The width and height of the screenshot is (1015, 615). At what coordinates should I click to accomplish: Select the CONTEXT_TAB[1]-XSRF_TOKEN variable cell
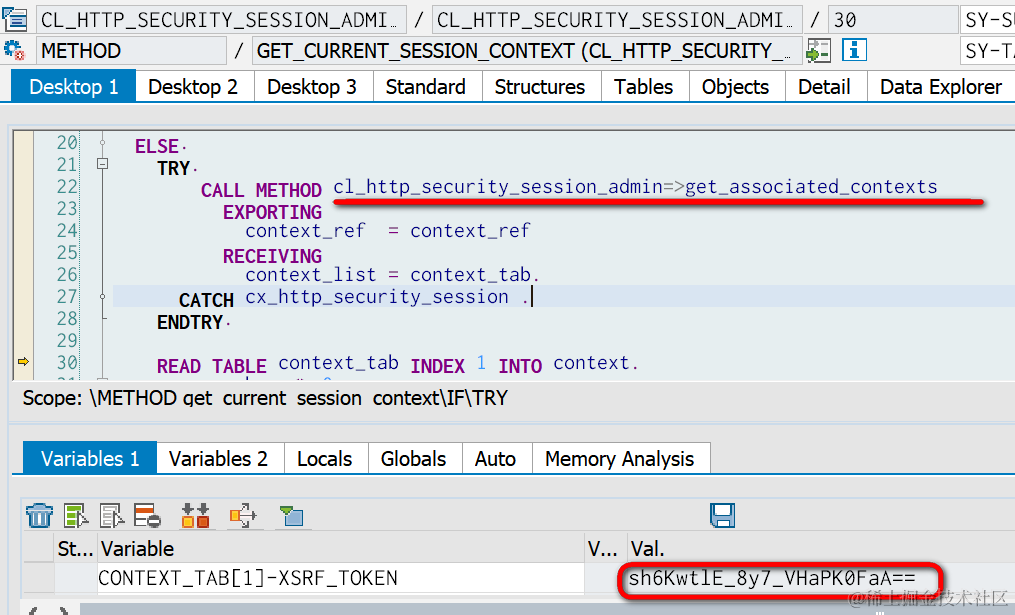[x=341, y=577]
